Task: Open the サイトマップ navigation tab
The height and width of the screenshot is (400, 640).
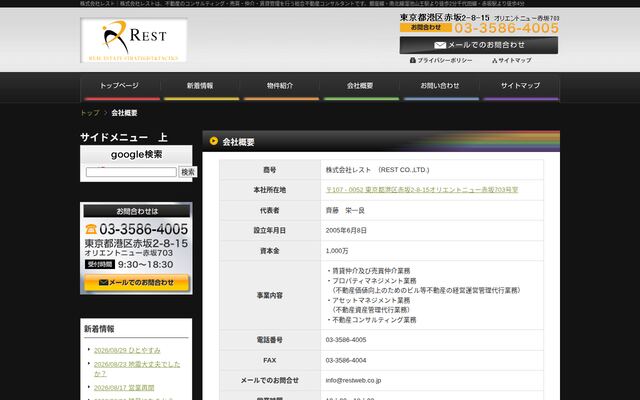Action: pyautogui.click(x=520, y=87)
